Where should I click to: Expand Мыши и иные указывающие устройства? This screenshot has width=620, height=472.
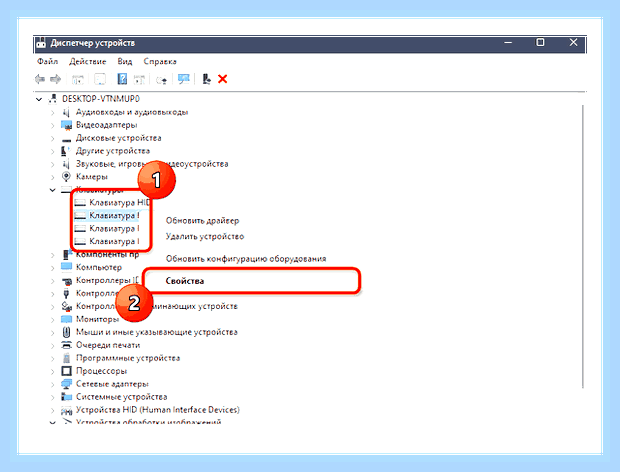point(52,333)
